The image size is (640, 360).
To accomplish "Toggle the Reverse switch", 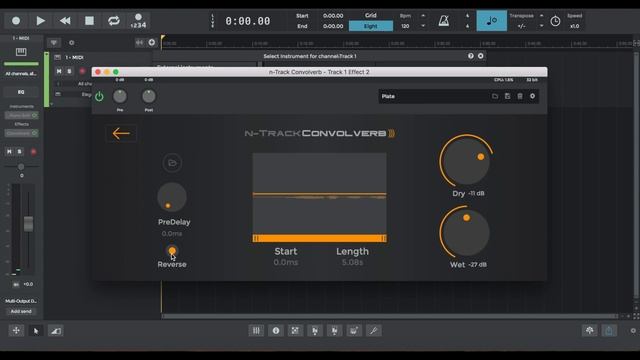I will point(172,251).
